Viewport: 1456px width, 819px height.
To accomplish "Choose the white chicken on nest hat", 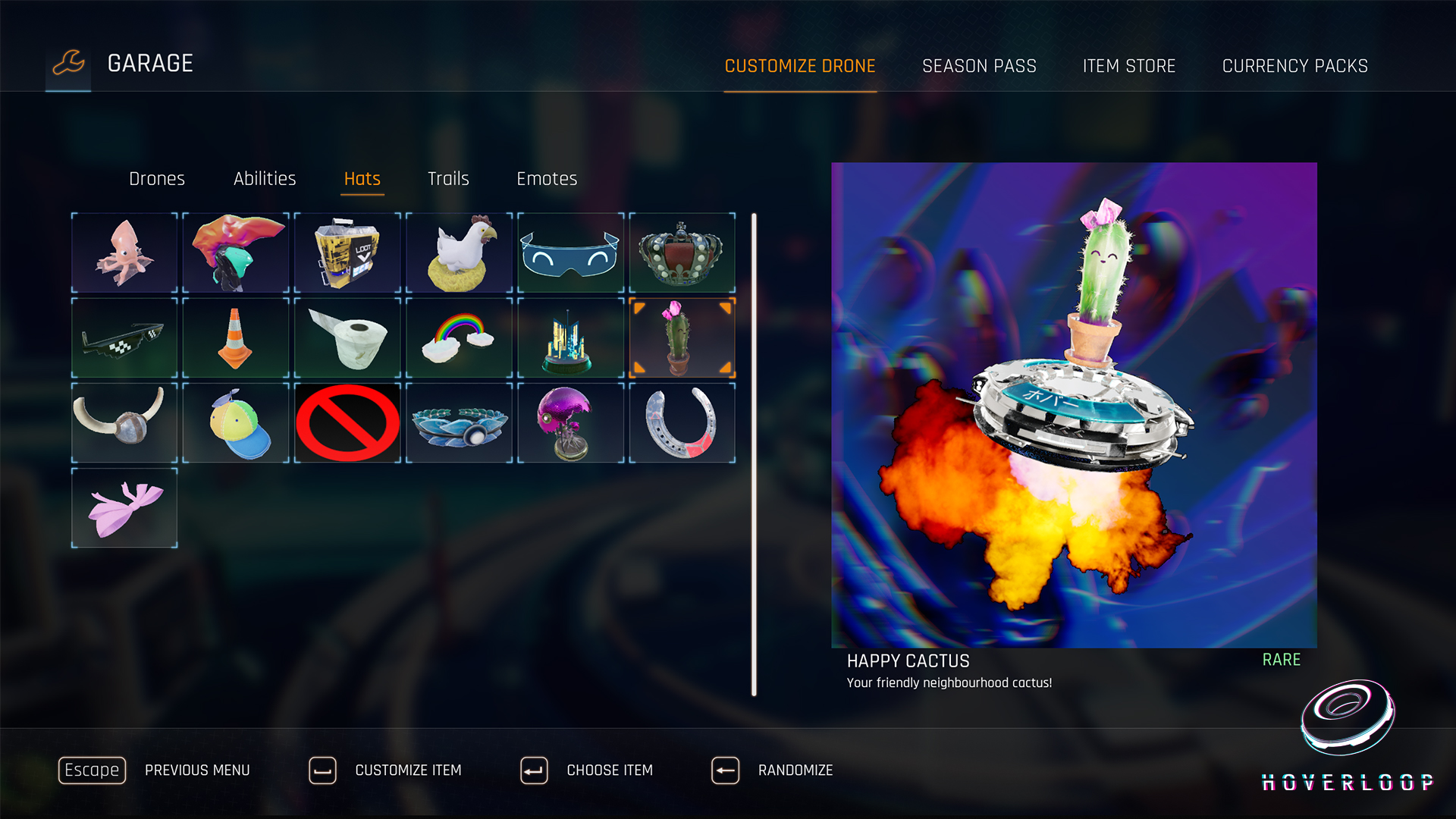I will (x=460, y=253).
